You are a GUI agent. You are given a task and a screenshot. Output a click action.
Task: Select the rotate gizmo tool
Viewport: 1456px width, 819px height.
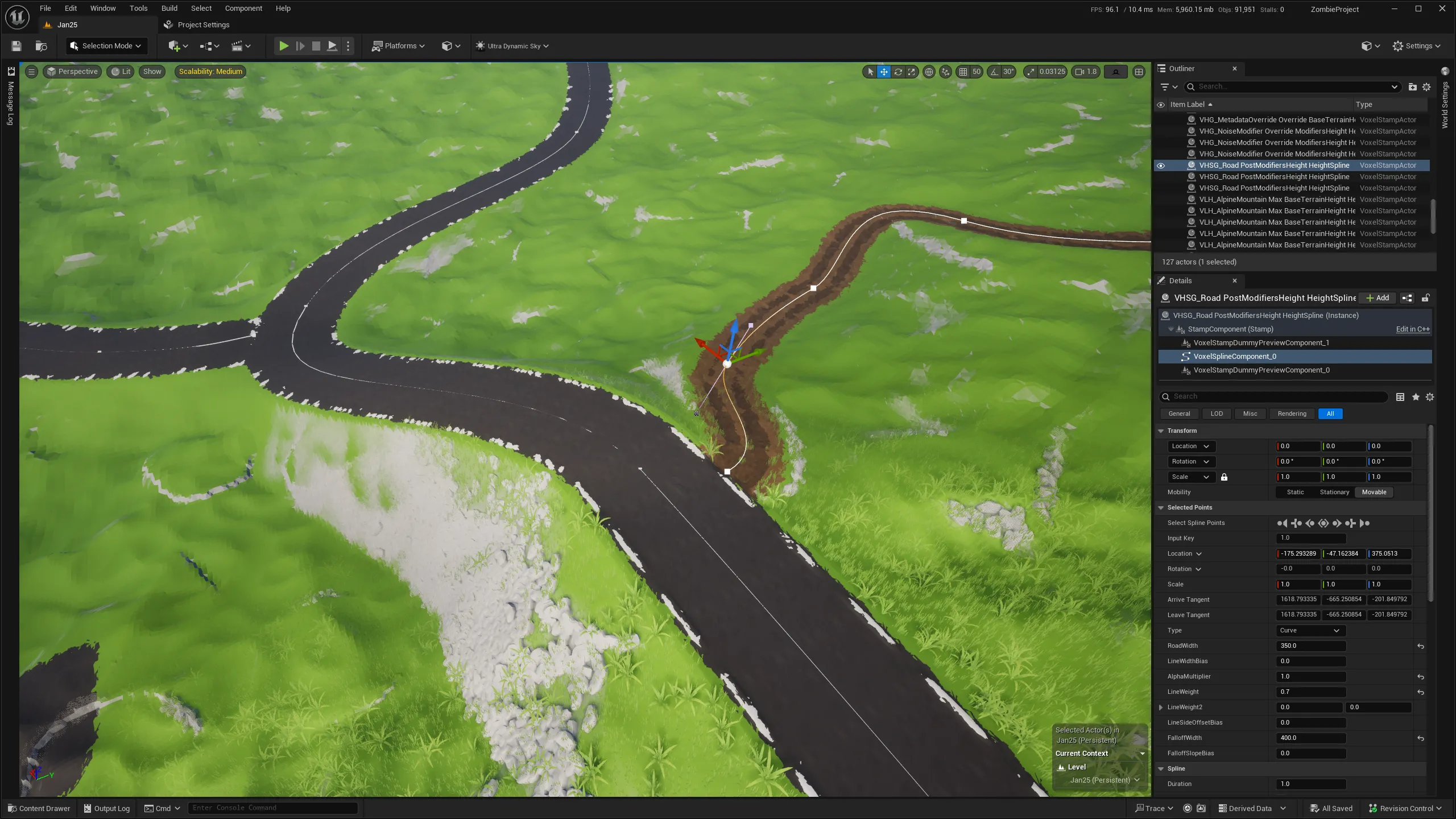pyautogui.click(x=898, y=72)
